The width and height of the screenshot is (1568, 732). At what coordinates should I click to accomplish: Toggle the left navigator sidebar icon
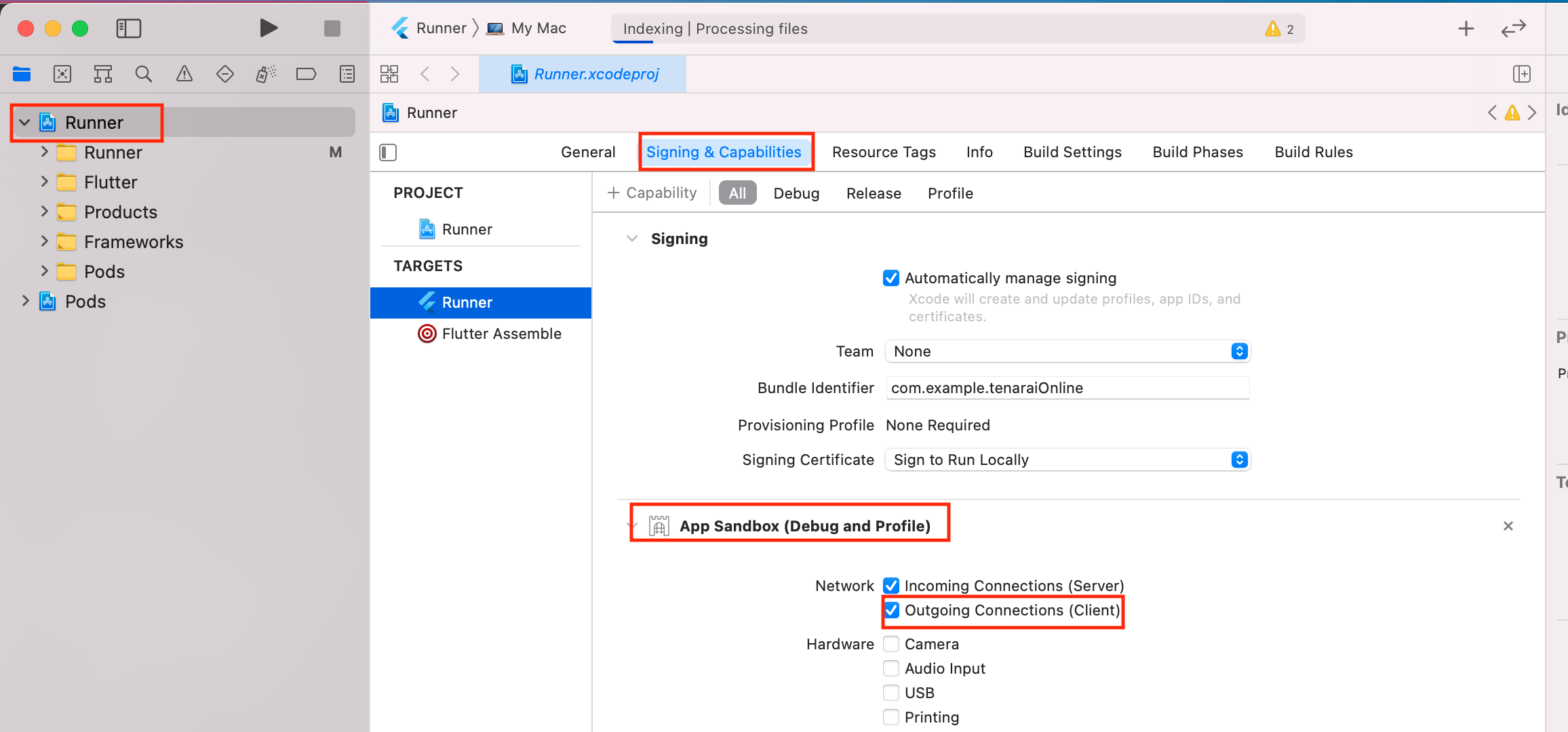coord(128,28)
